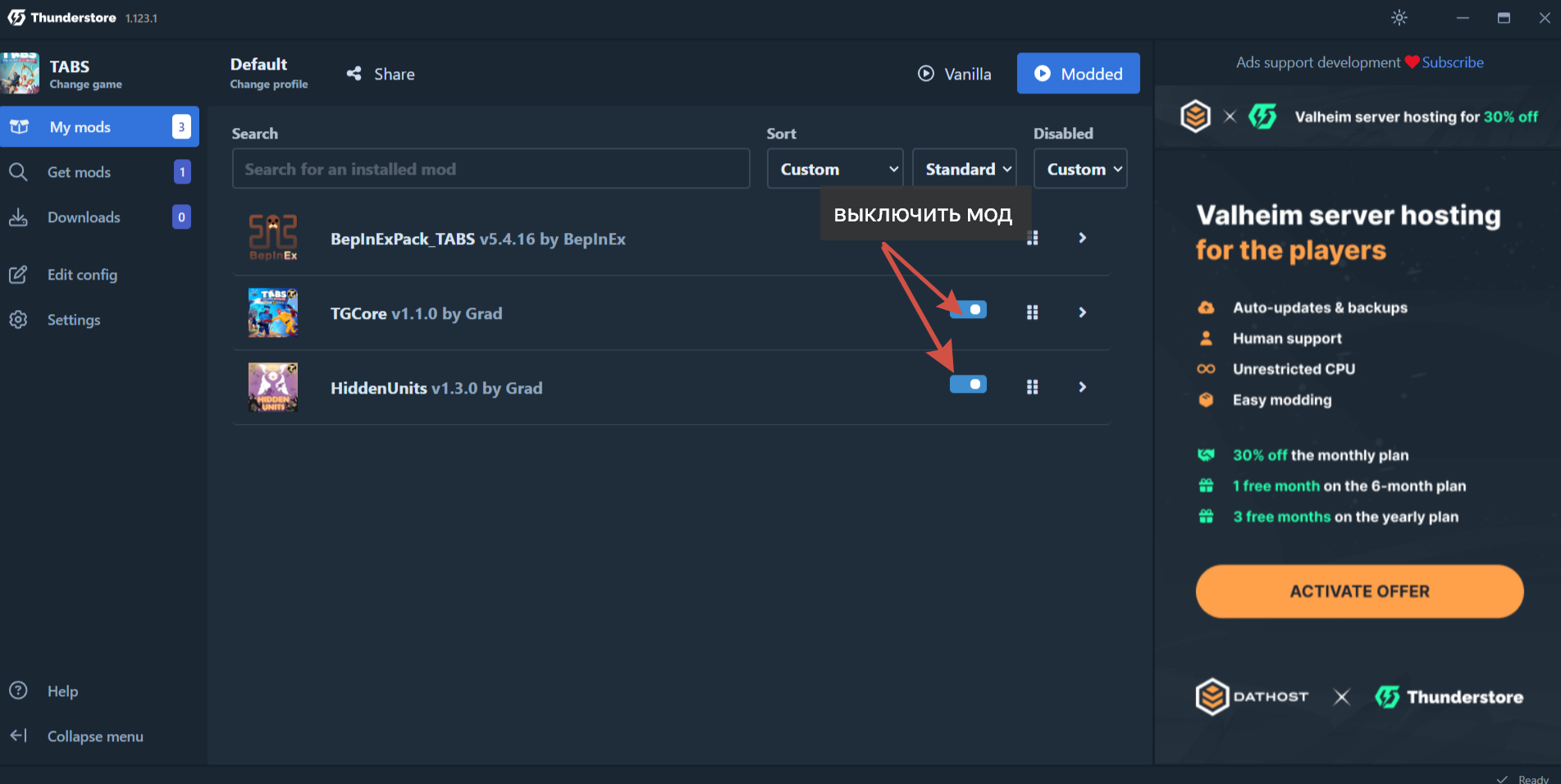Open the TABS game thumbnail
The height and width of the screenshot is (784, 1561).
pyautogui.click(x=20, y=73)
